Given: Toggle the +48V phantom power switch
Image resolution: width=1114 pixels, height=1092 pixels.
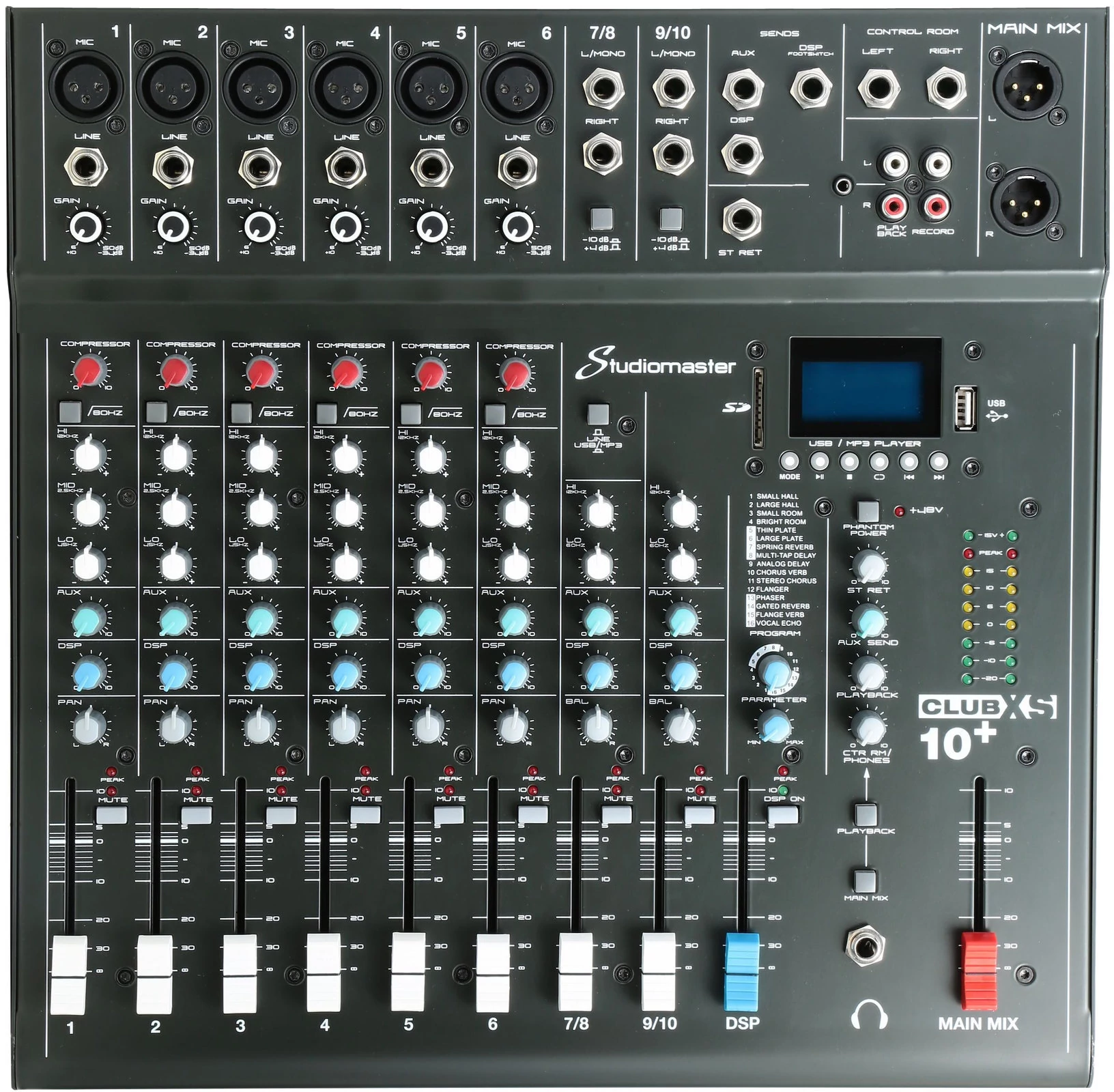Looking at the screenshot, I should pos(868,510).
